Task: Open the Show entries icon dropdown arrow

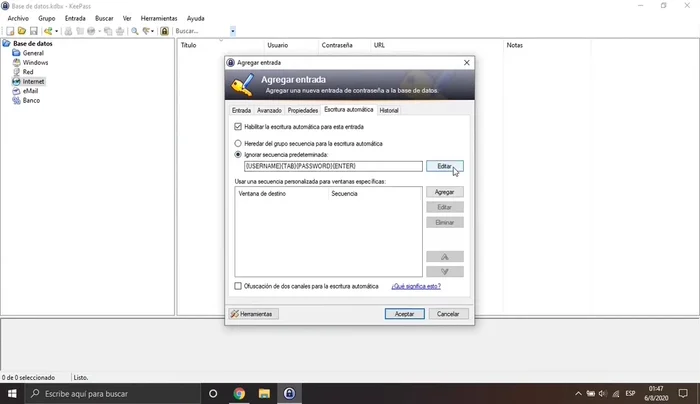Action: 153,31
